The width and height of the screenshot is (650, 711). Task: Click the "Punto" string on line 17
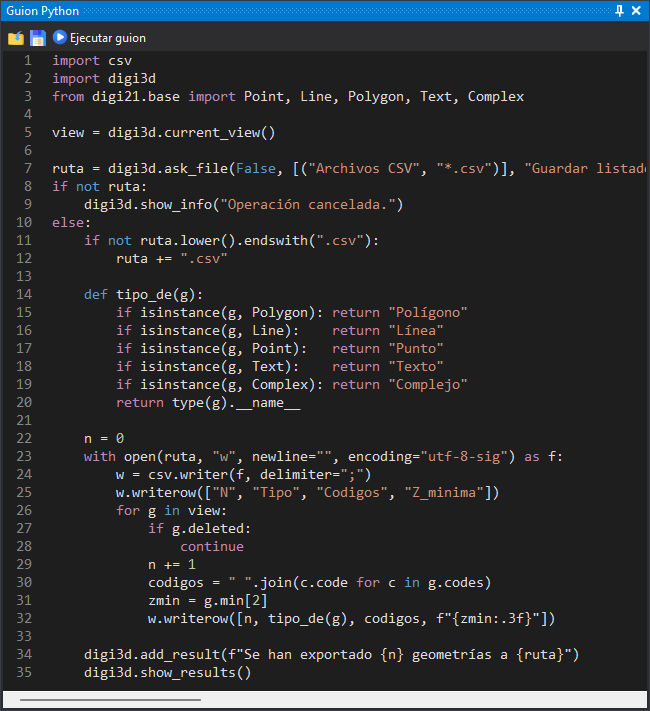415,349
